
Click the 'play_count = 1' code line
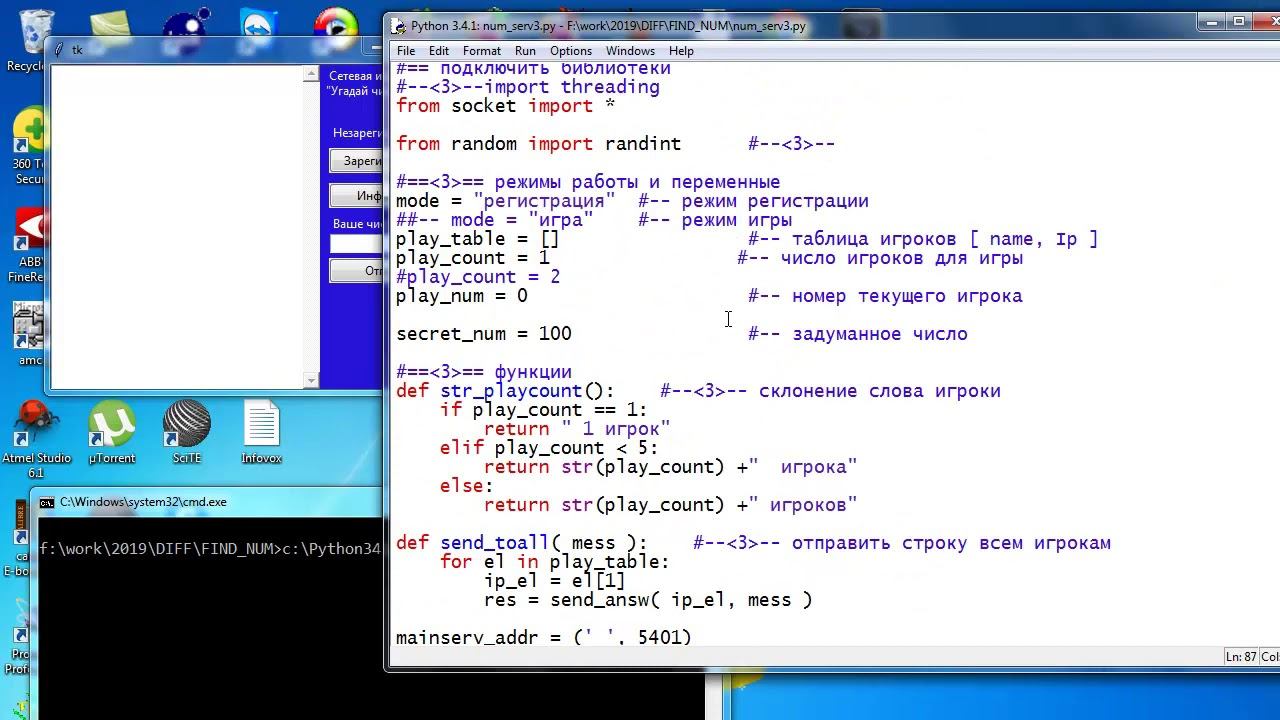(x=473, y=258)
